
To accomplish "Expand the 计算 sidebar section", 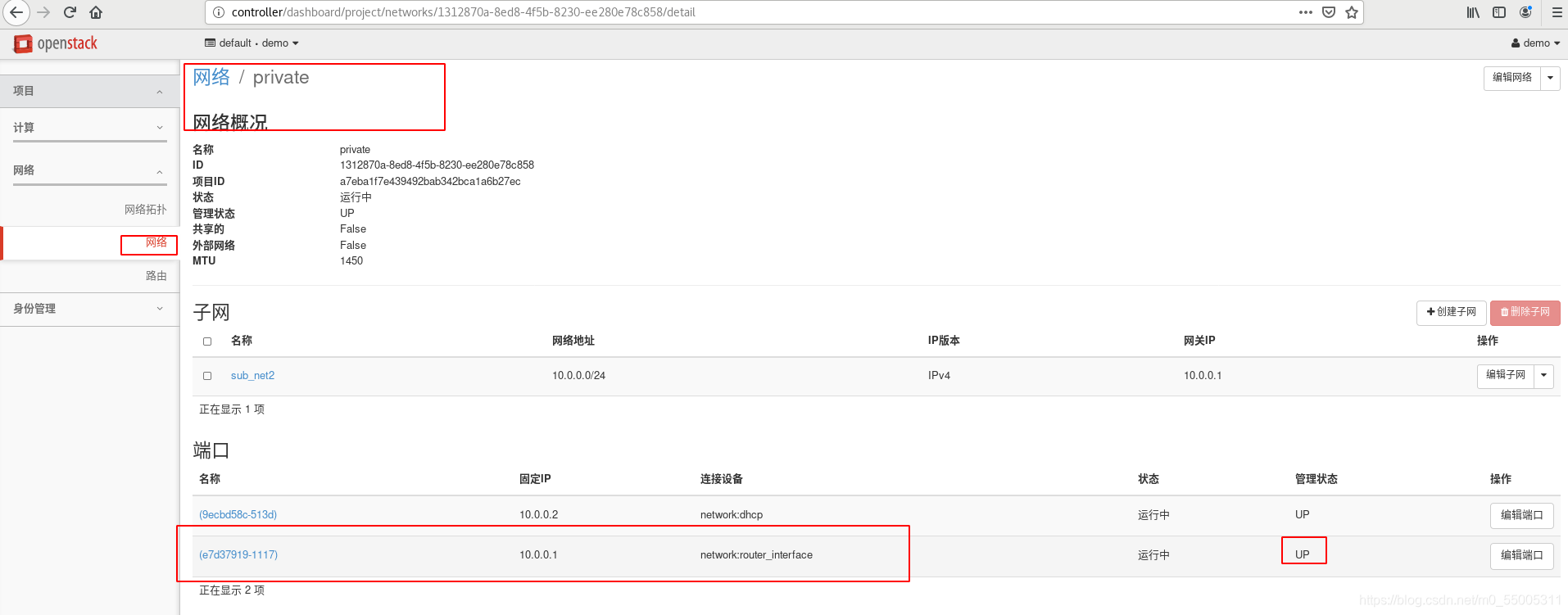I will pyautogui.click(x=89, y=128).
